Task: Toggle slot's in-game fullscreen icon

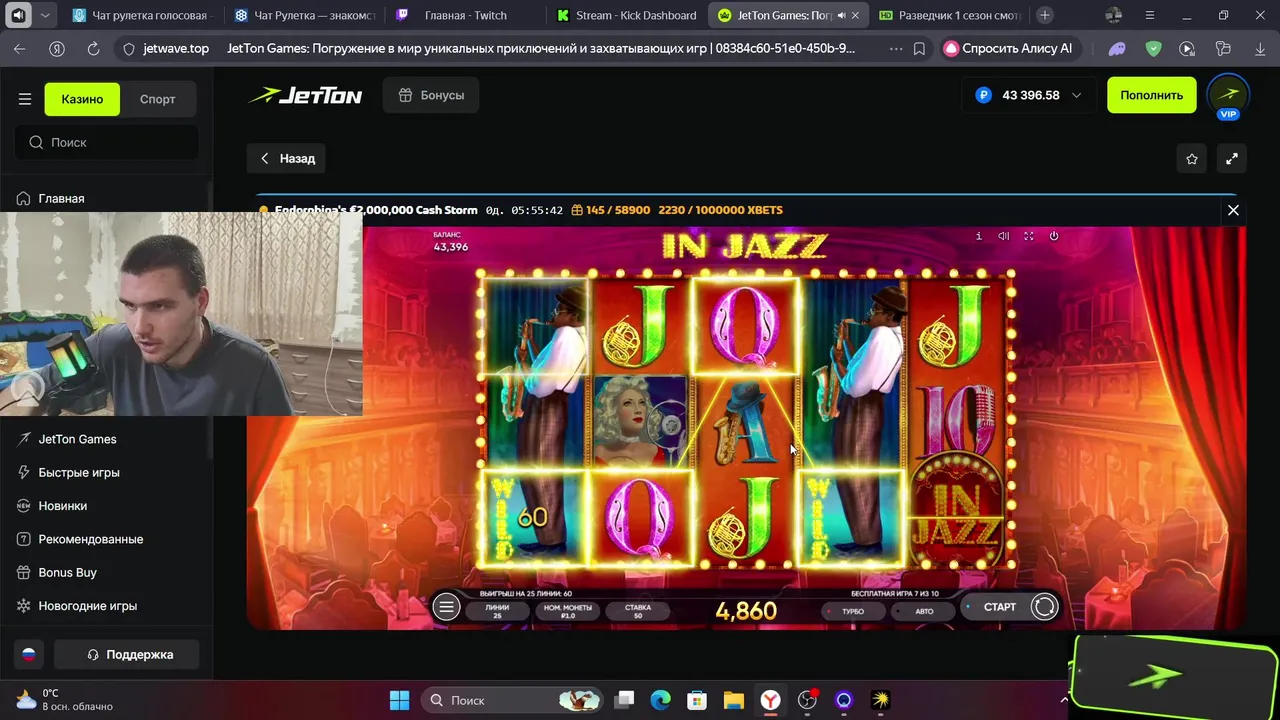Action: click(x=1028, y=236)
